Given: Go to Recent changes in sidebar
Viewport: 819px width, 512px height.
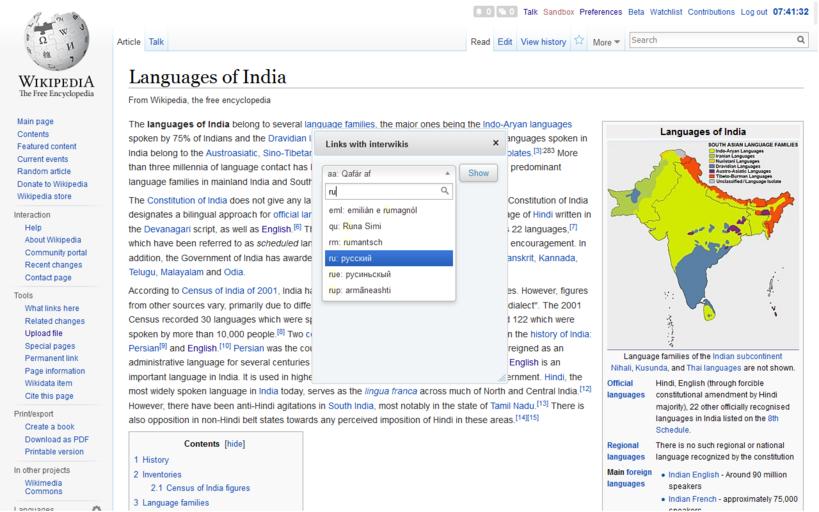Looking at the screenshot, I should click(x=53, y=265).
